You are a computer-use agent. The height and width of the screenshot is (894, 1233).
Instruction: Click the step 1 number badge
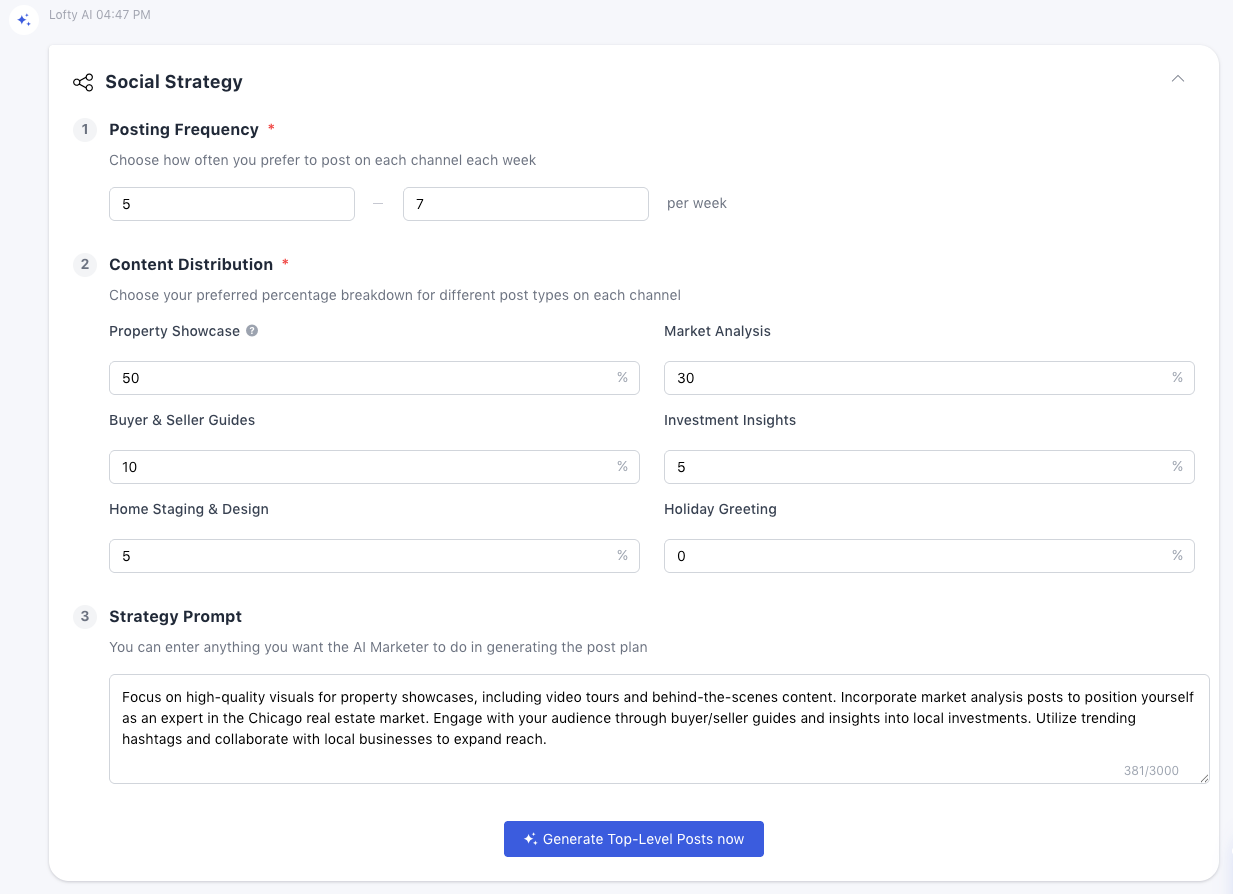pos(85,130)
